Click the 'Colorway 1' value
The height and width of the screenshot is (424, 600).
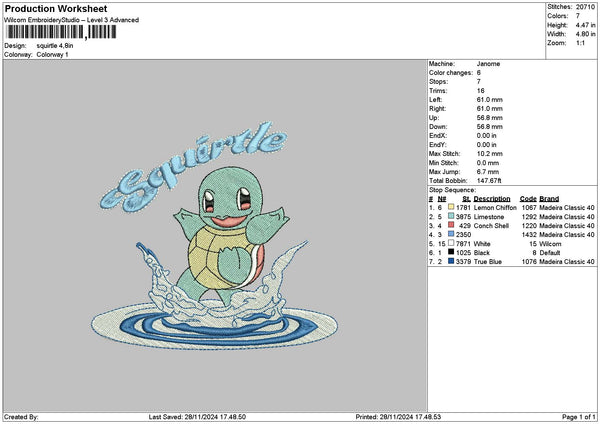(52, 55)
